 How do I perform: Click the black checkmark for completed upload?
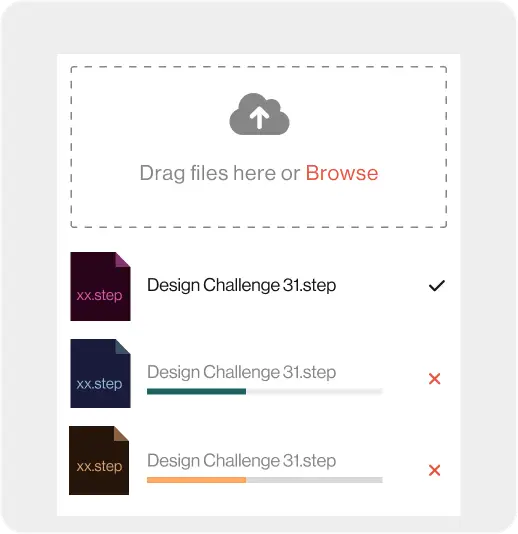[437, 285]
